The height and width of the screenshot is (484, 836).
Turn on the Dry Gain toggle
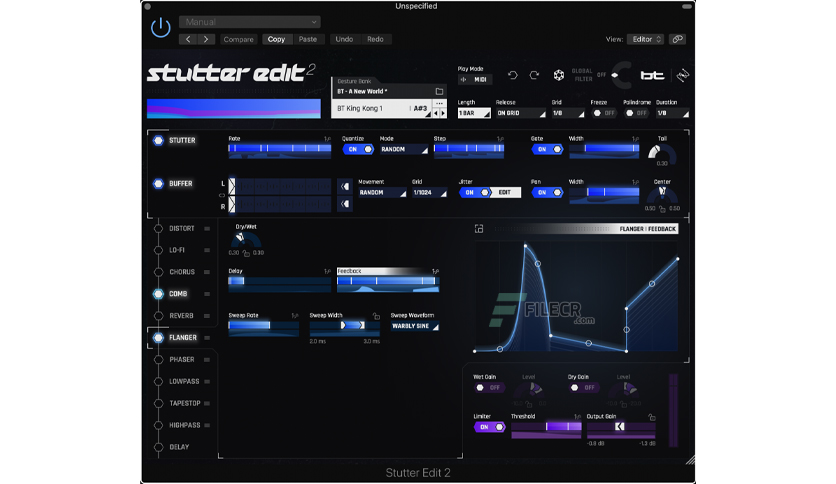[583, 388]
